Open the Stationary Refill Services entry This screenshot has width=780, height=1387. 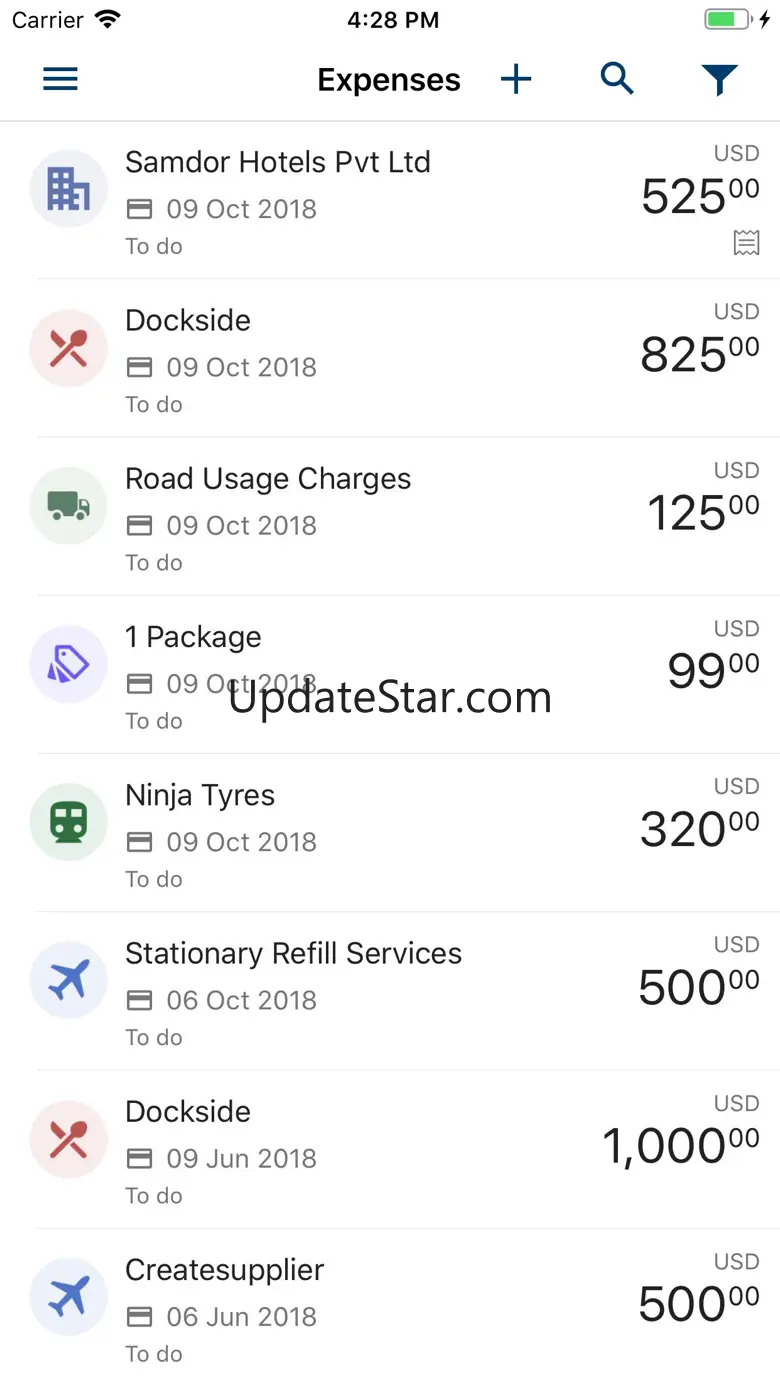coord(293,954)
